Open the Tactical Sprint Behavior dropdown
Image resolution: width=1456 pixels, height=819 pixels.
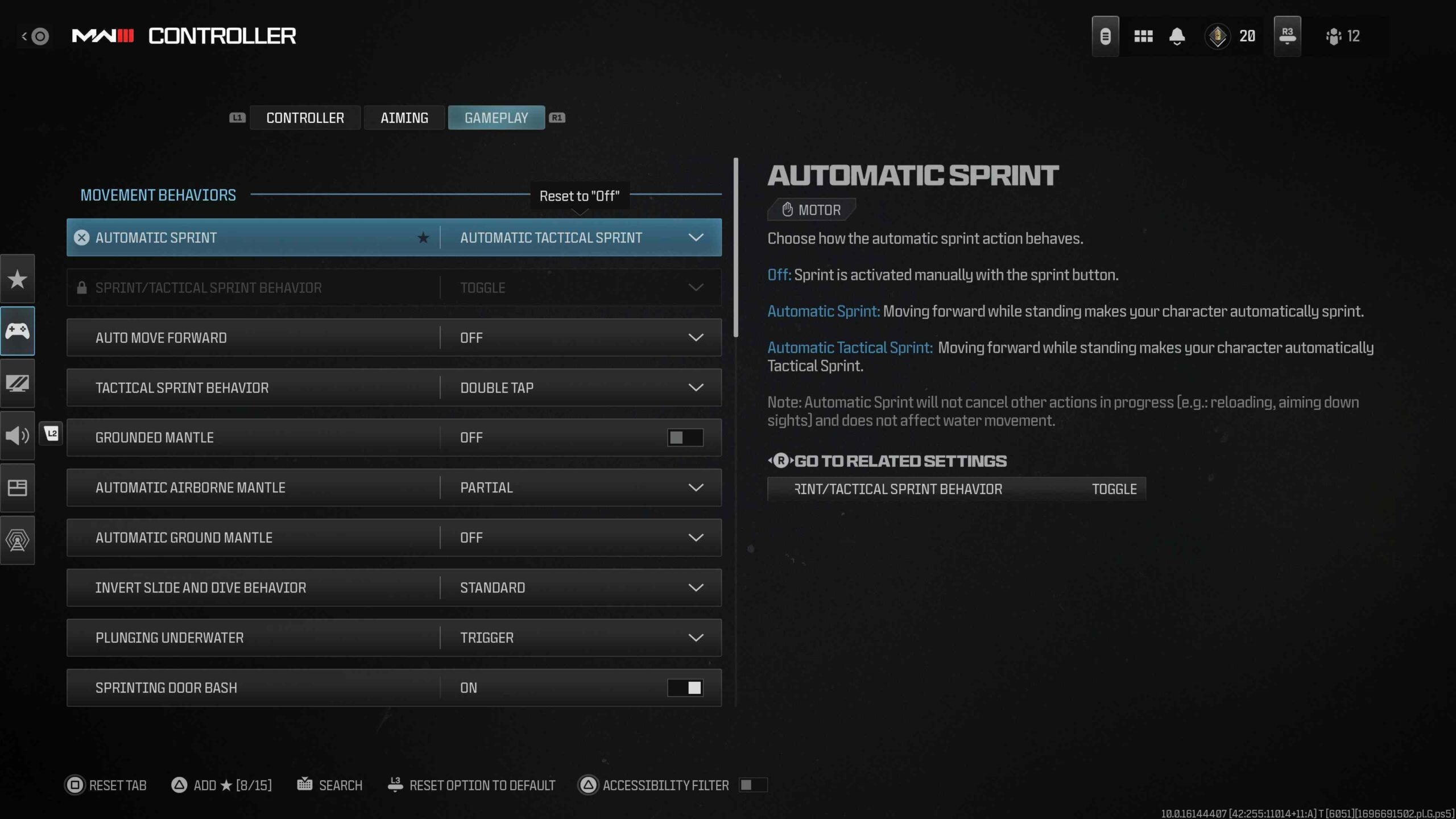click(x=695, y=388)
